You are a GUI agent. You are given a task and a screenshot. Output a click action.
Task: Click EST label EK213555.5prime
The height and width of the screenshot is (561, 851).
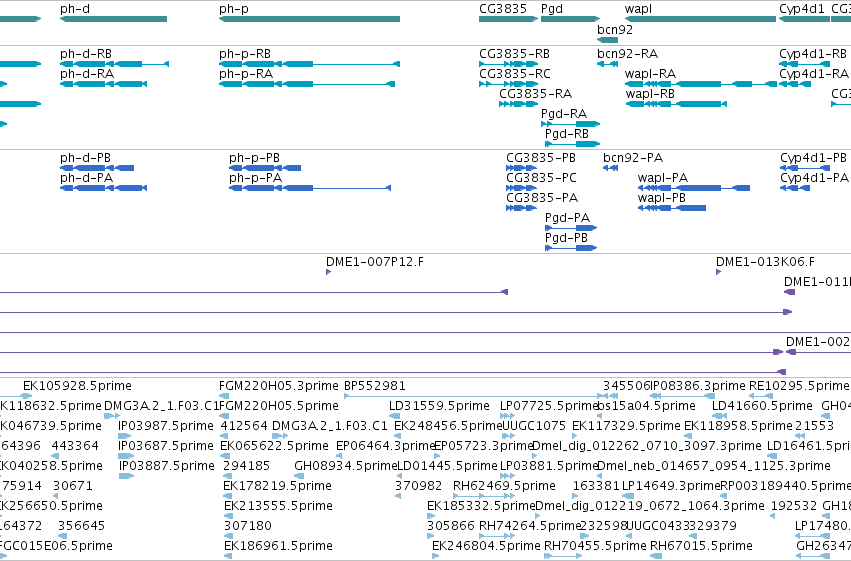coord(278,506)
